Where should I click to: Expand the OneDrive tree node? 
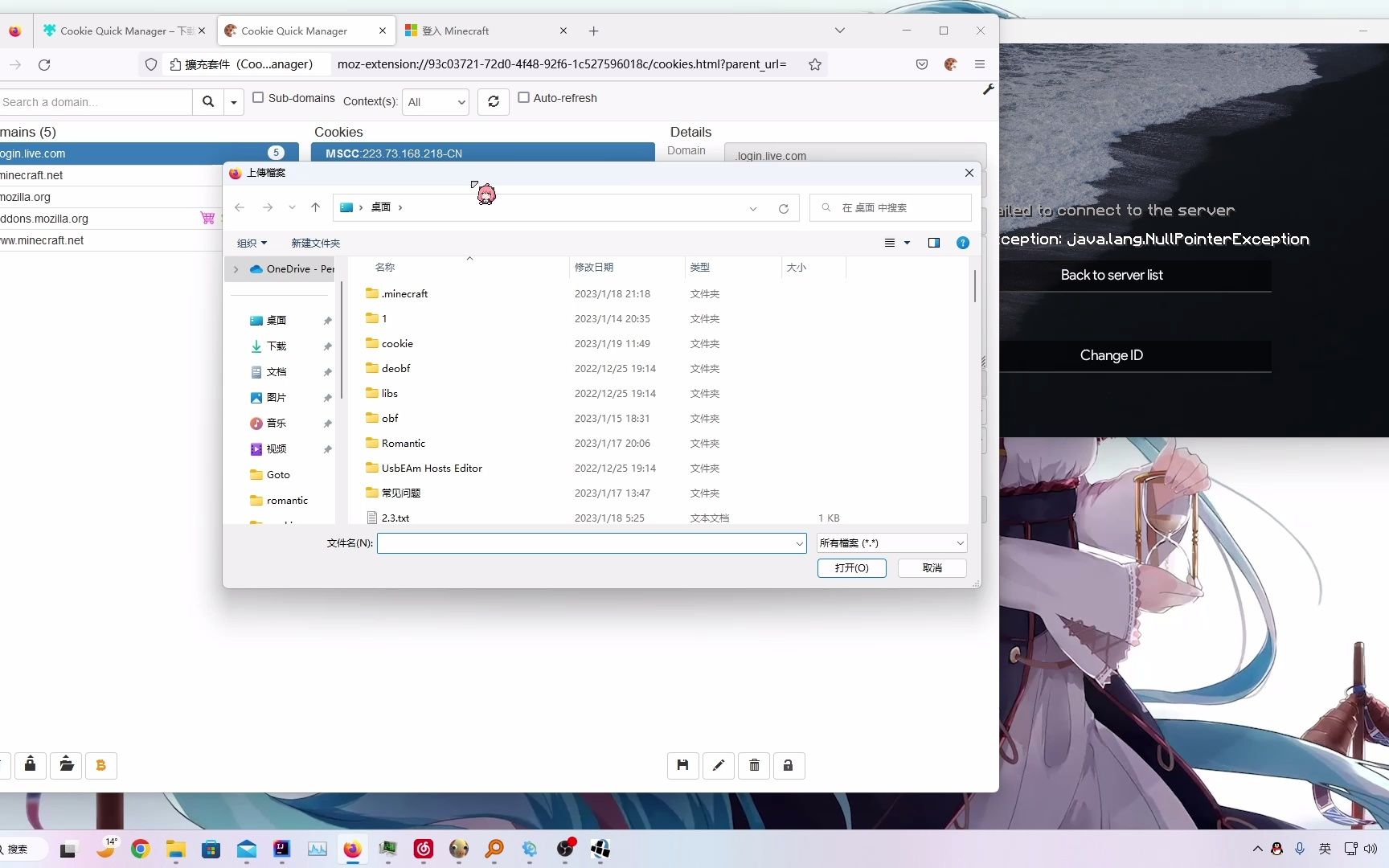coord(236,269)
